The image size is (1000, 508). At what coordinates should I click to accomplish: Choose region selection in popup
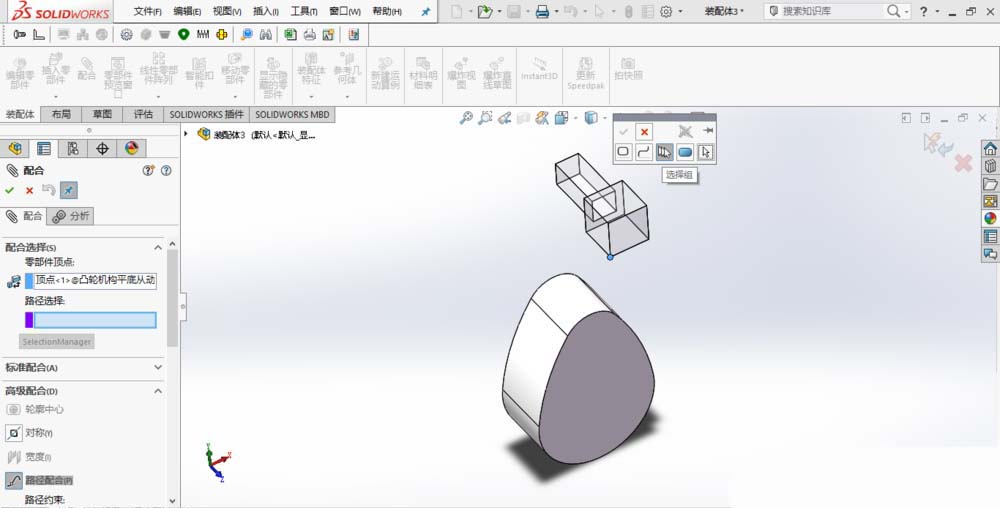pyautogui.click(x=685, y=152)
